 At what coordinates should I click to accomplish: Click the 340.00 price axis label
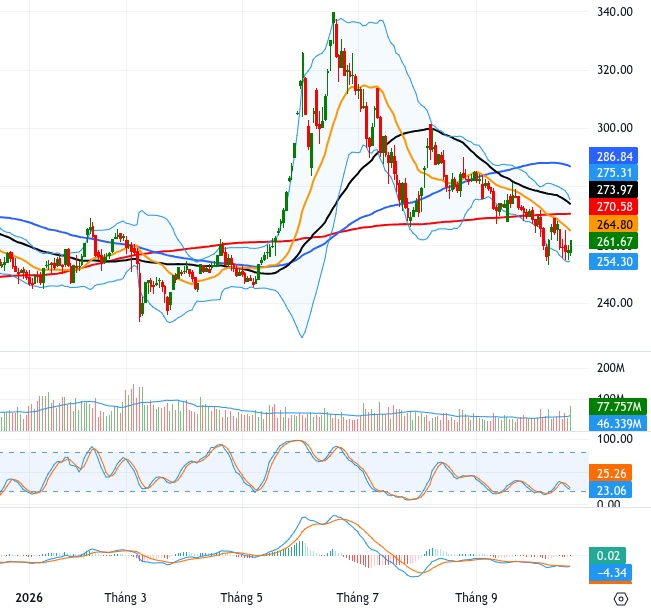[x=615, y=12]
